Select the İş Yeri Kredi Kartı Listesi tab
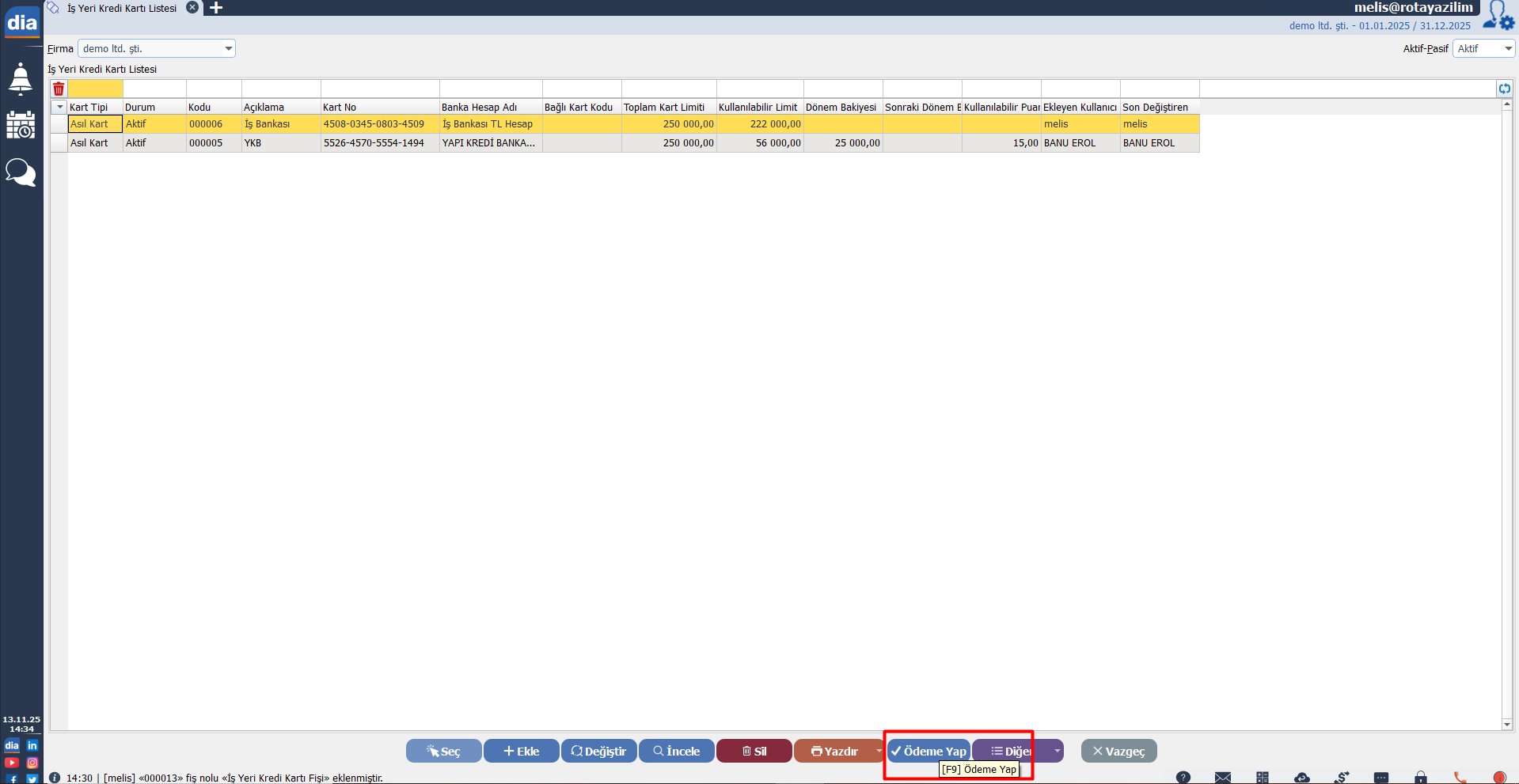The width and height of the screenshot is (1519, 784). [122, 8]
